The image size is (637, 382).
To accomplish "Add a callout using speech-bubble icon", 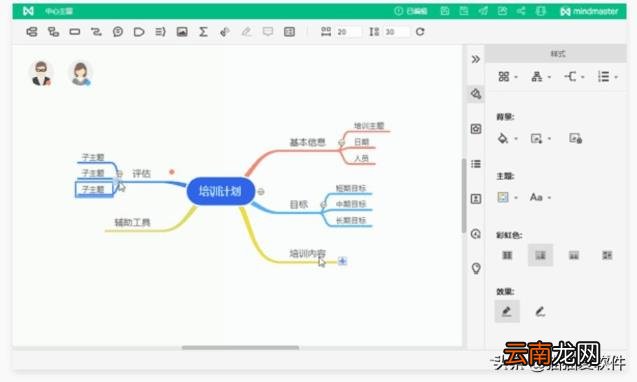I will (x=118, y=32).
